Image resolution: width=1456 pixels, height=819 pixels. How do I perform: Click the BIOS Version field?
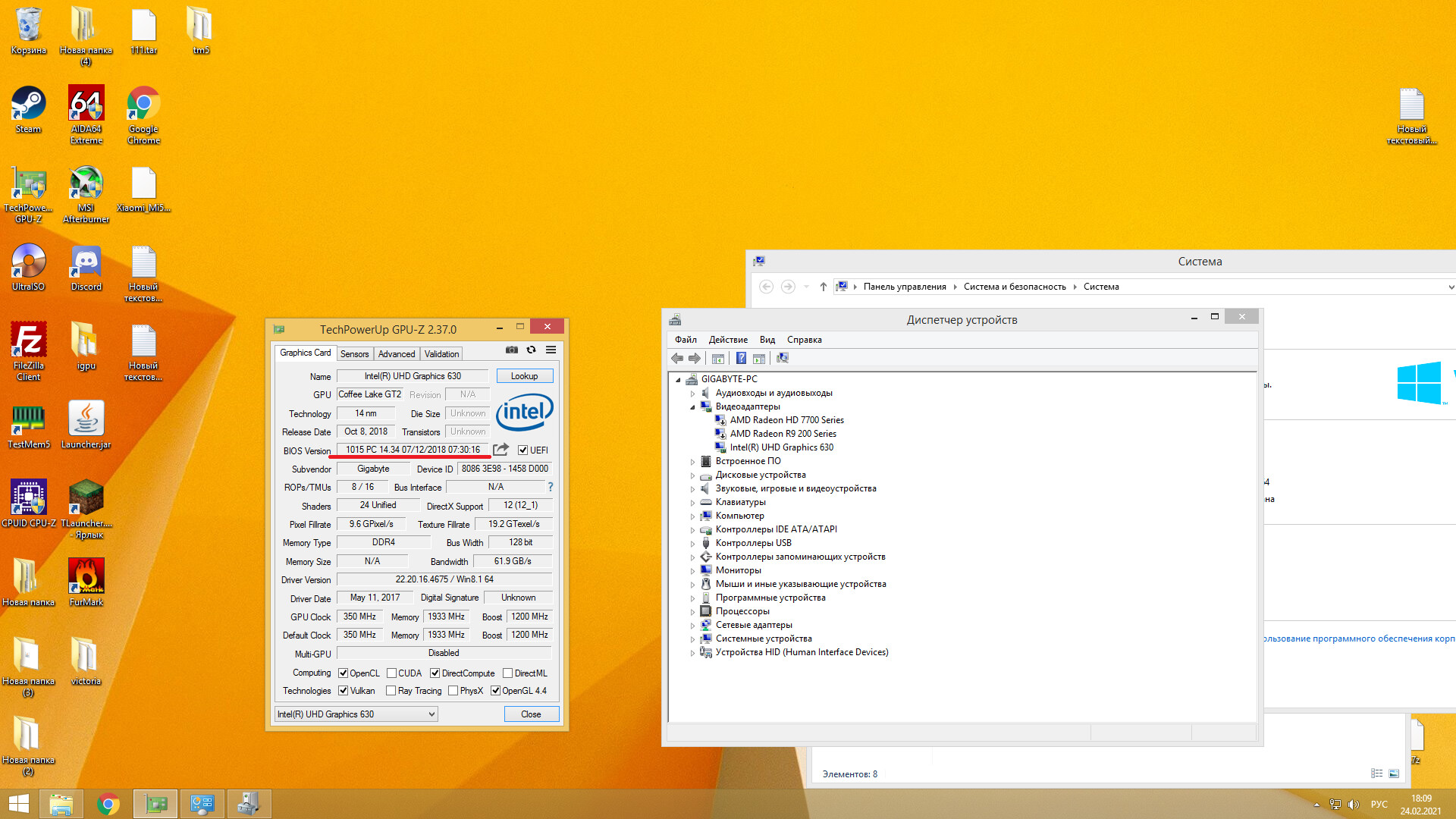point(413,450)
